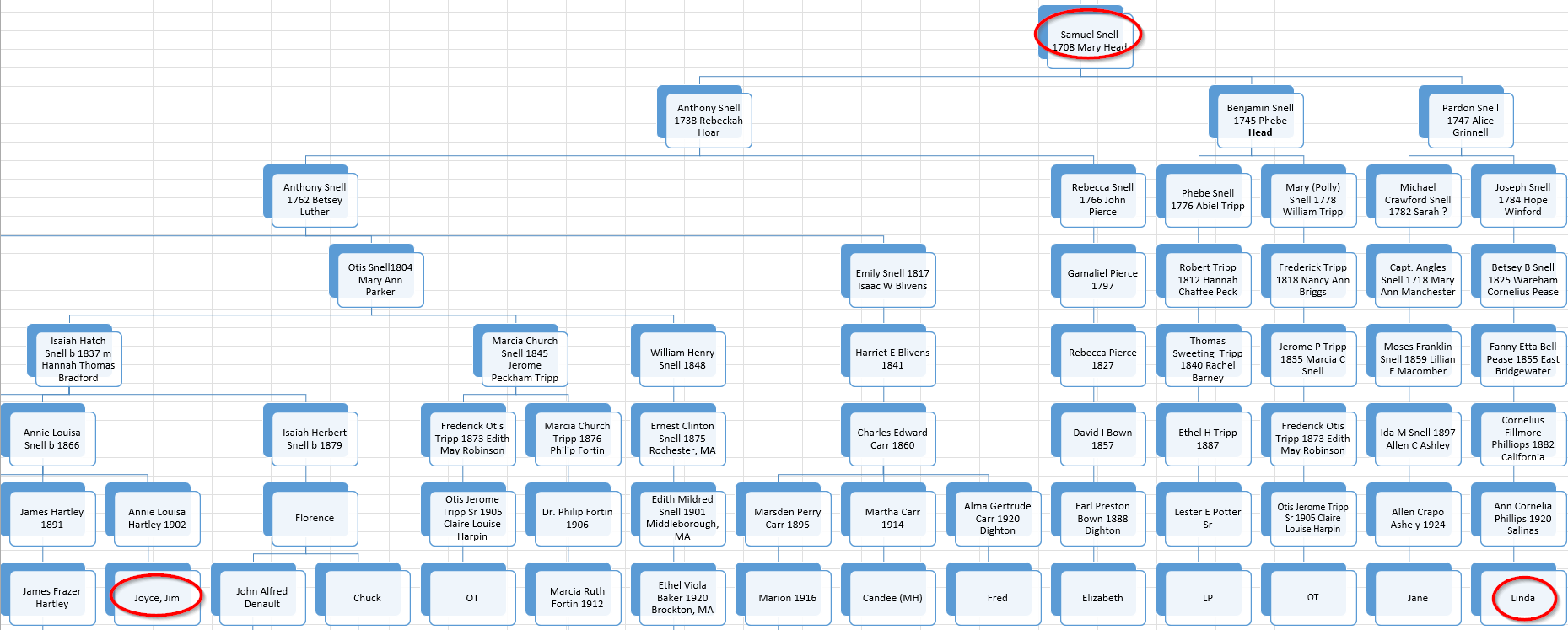This screenshot has width=1568, height=630.
Task: Click the Moses Franklin Snell 1859 box
Action: (x=1417, y=359)
